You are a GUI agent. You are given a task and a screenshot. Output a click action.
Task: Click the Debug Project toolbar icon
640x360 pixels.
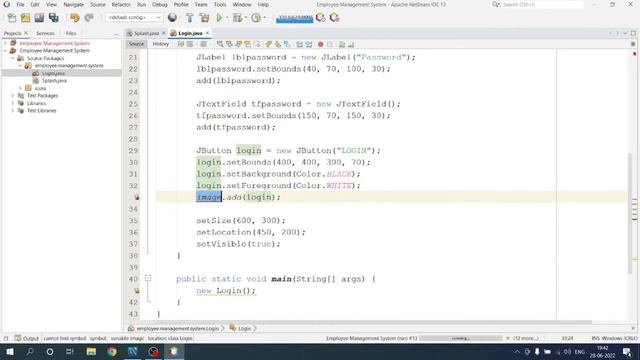click(x=237, y=18)
